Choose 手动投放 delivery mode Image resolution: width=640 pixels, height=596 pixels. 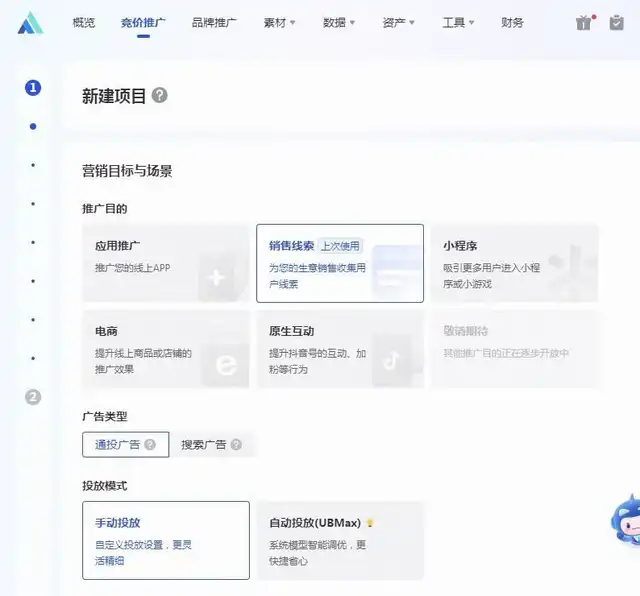coord(166,540)
